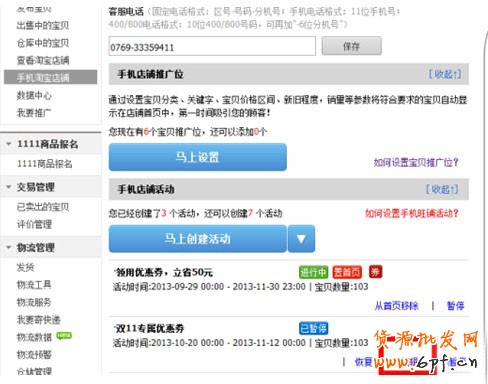Click the 保存 button
The height and width of the screenshot is (384, 488).
(x=351, y=46)
